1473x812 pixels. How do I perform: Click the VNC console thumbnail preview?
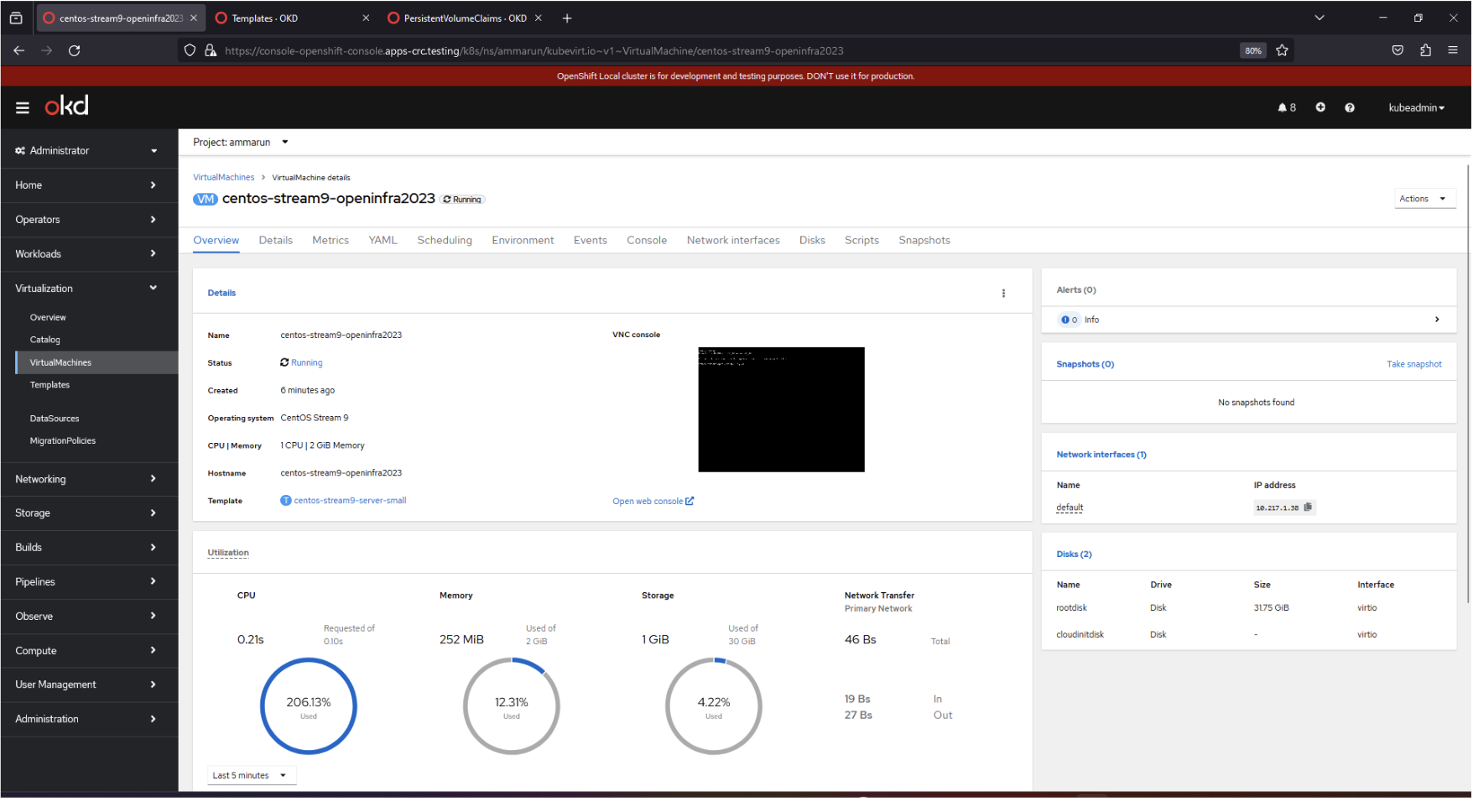pos(781,409)
